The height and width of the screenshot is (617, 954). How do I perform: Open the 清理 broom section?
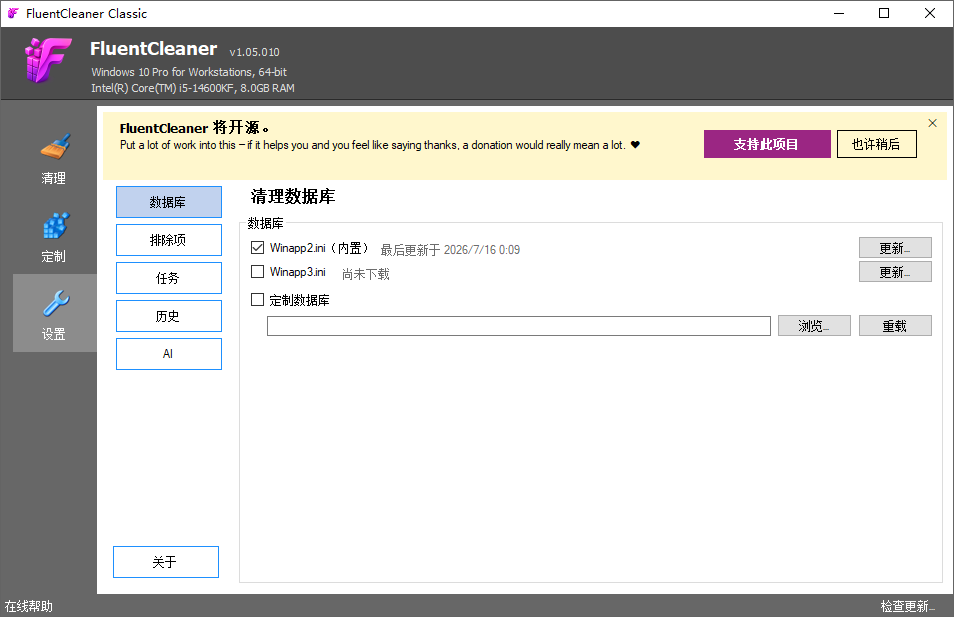pos(54,157)
